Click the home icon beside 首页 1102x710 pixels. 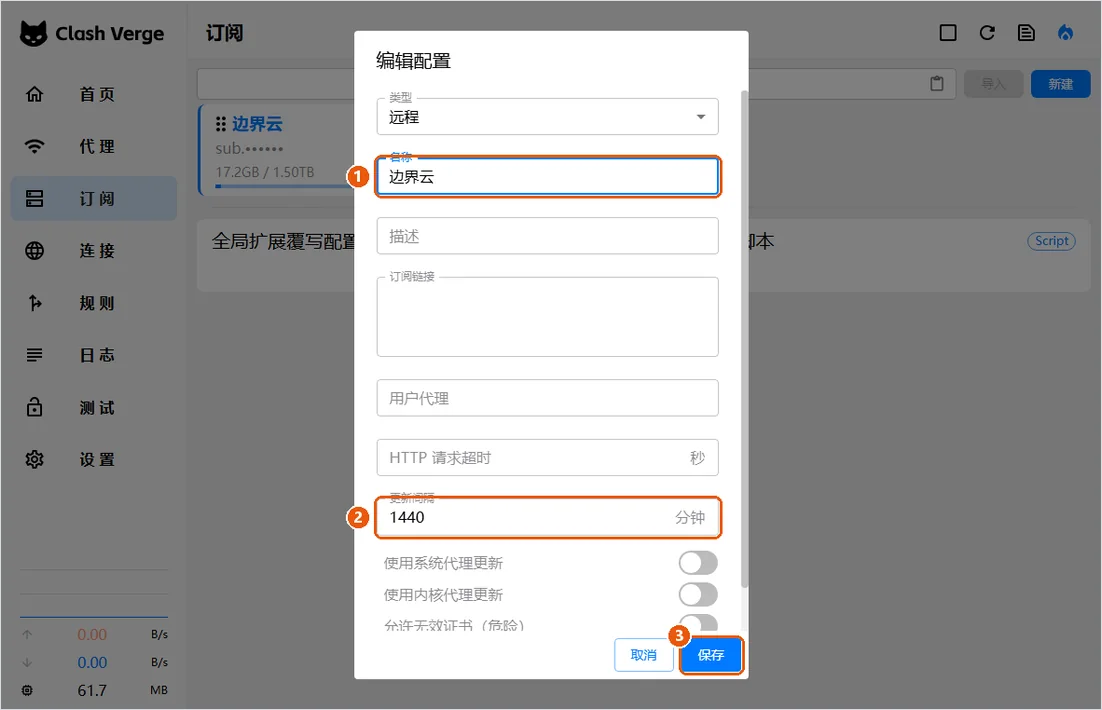point(34,94)
